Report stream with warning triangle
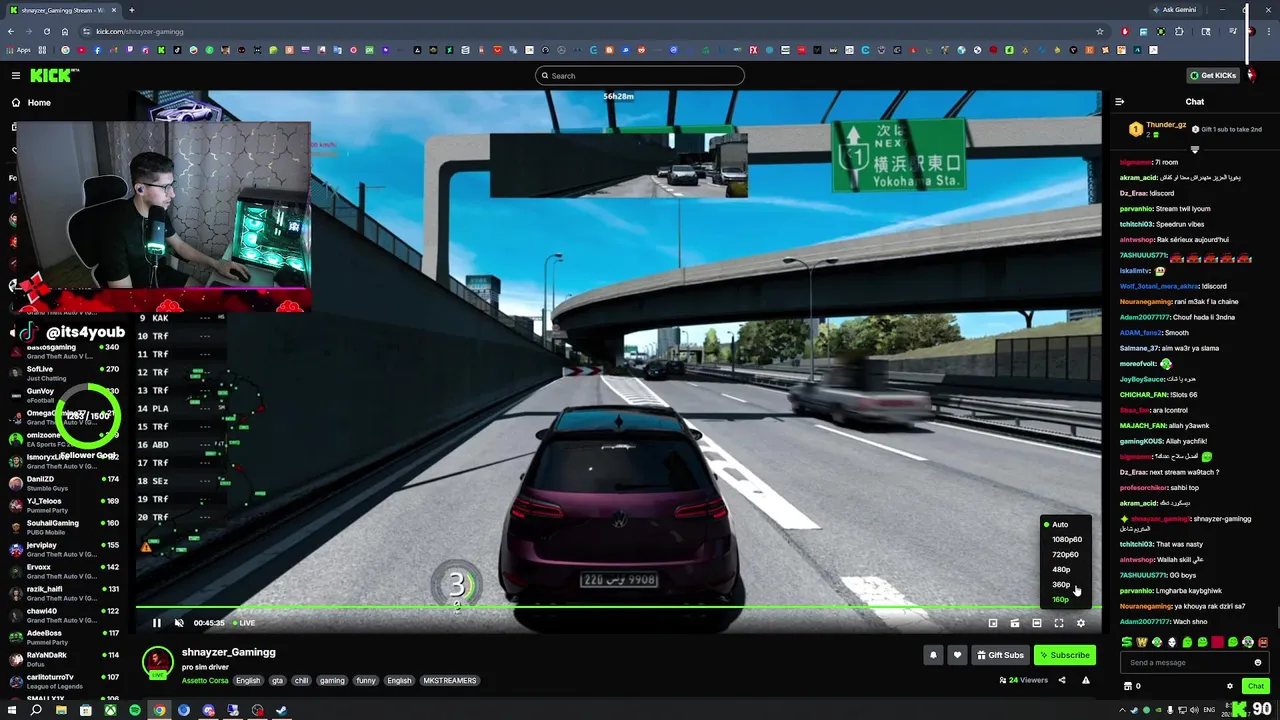This screenshot has width=1280, height=720. [1085, 680]
